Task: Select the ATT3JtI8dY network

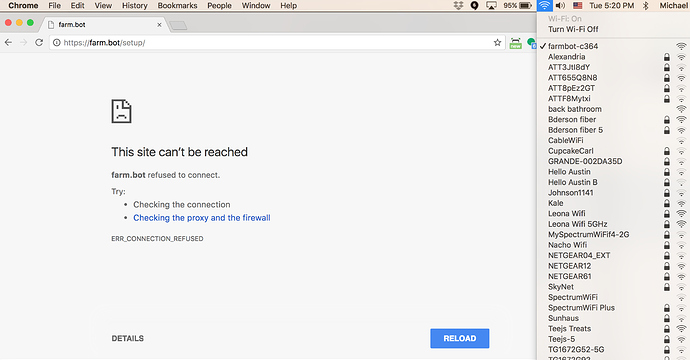Action: point(613,67)
